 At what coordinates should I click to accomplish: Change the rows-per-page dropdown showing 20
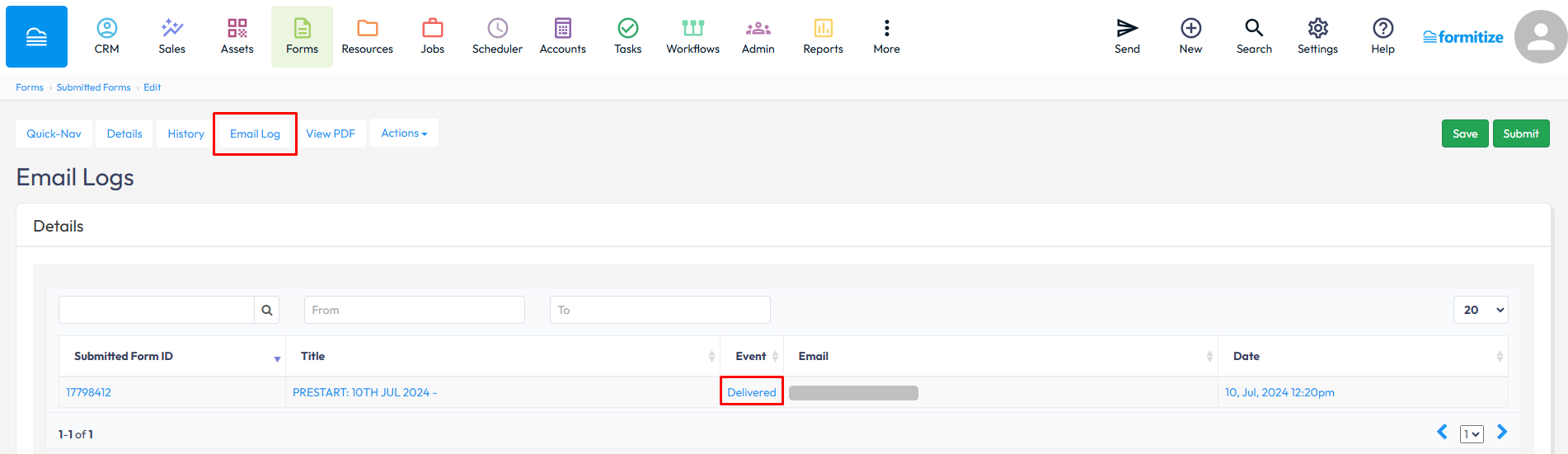point(1481,310)
